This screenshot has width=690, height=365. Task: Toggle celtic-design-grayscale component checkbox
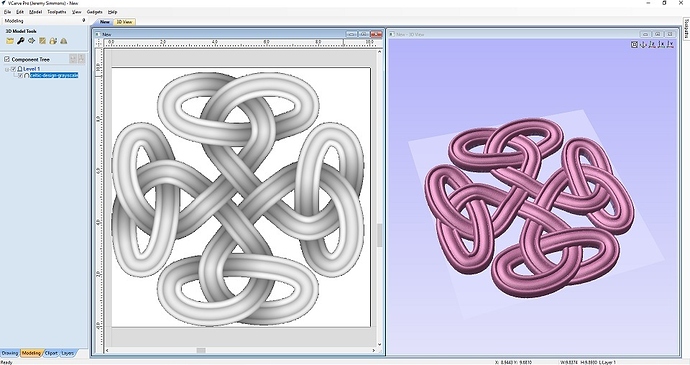coord(20,76)
